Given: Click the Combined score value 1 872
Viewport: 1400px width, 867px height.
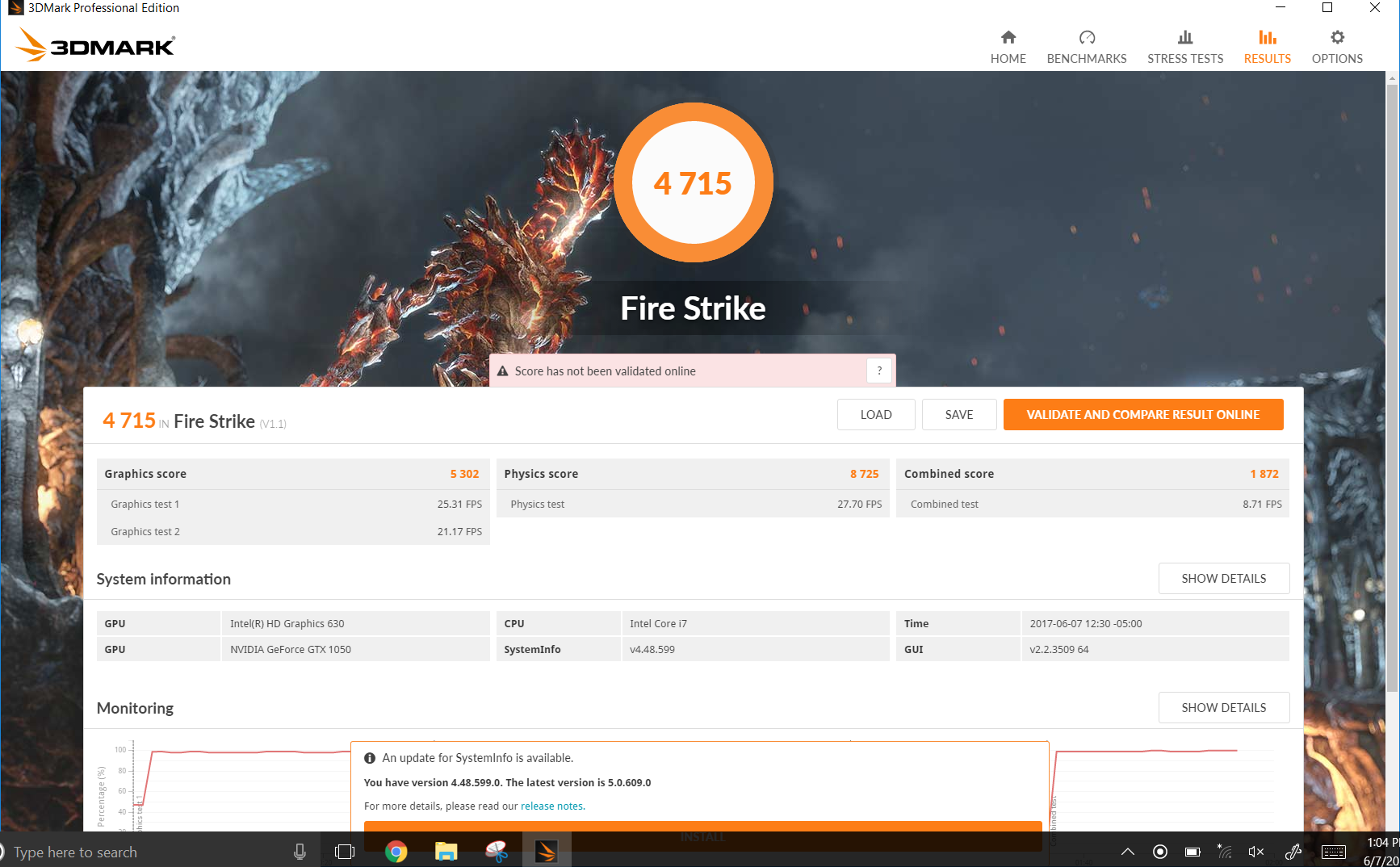Looking at the screenshot, I should (x=1264, y=474).
